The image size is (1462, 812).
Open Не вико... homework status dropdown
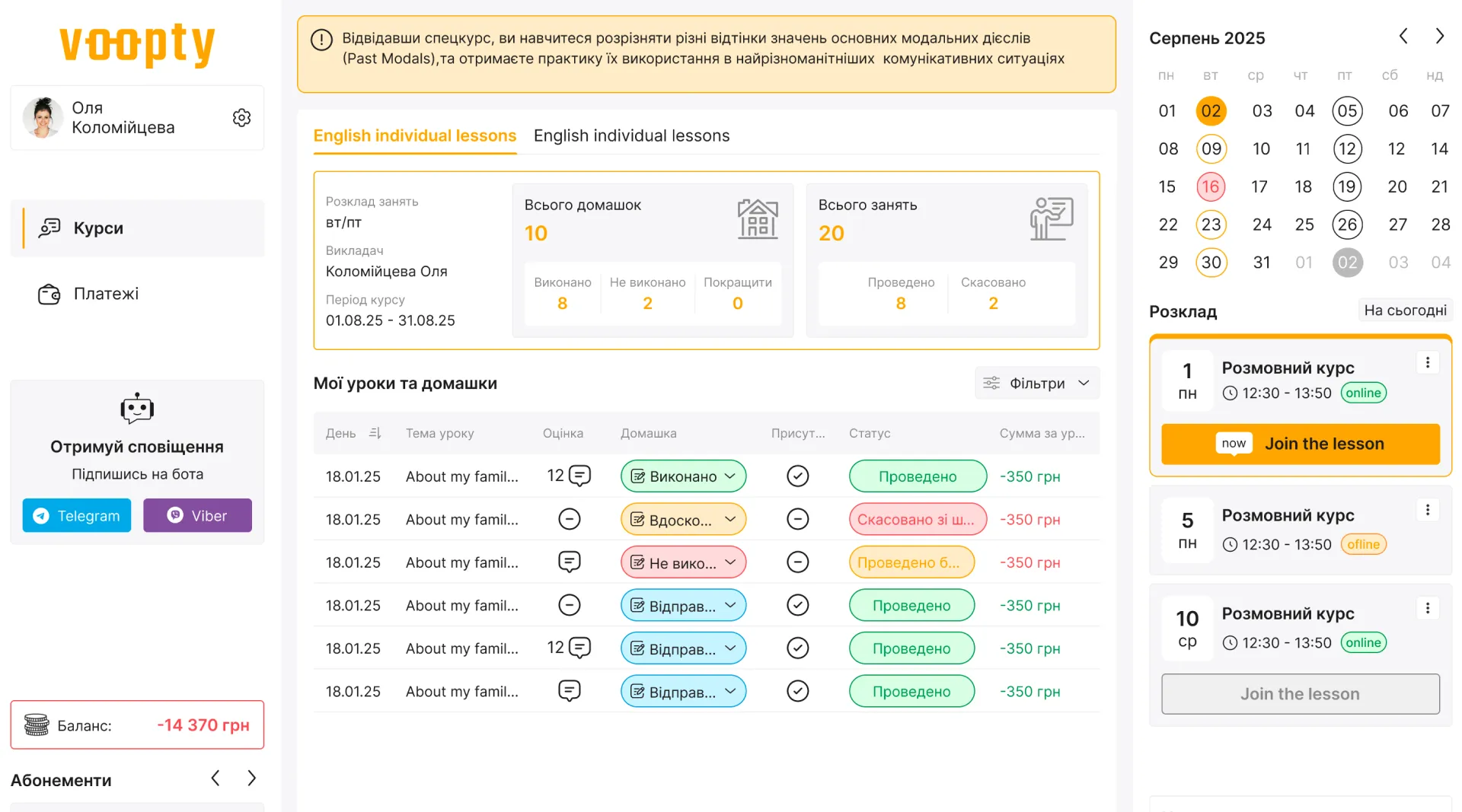[683, 562]
